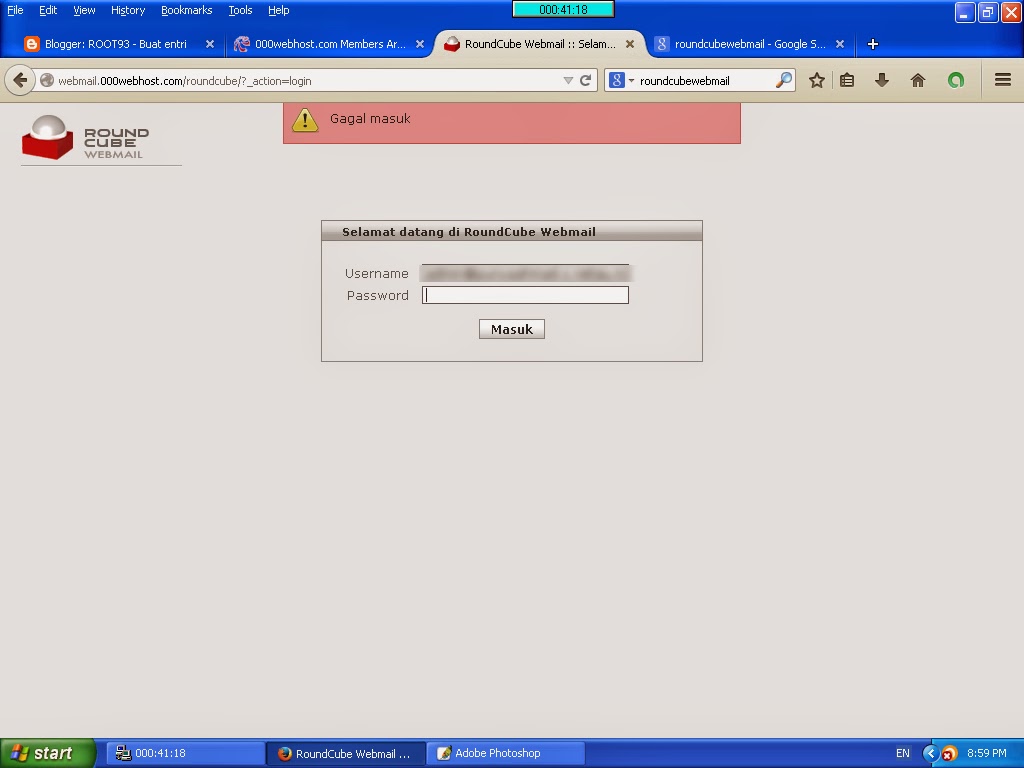Click the red security shield tray icon
The width and height of the screenshot is (1024, 768).
950,754
